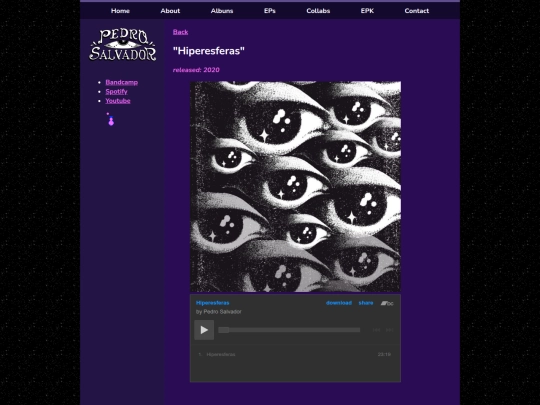Screen dimensions: 540x405
Task: Click download in the Bandcamp player
Action: (339, 303)
